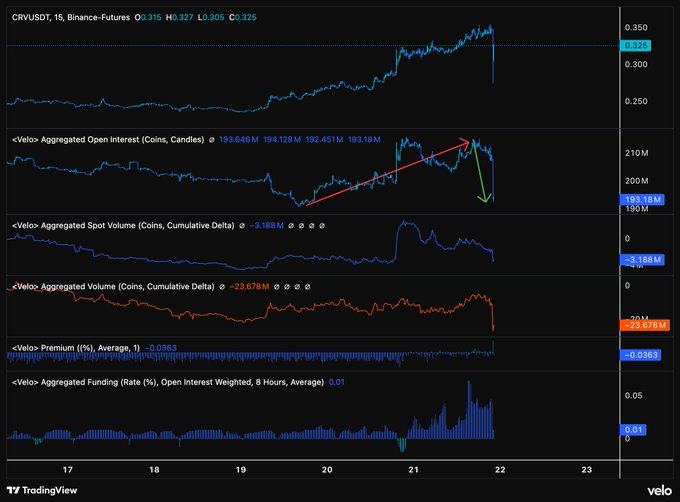Click the 0.250 price axis label
Image resolution: width=680 pixels, height=502 pixels.
point(636,101)
